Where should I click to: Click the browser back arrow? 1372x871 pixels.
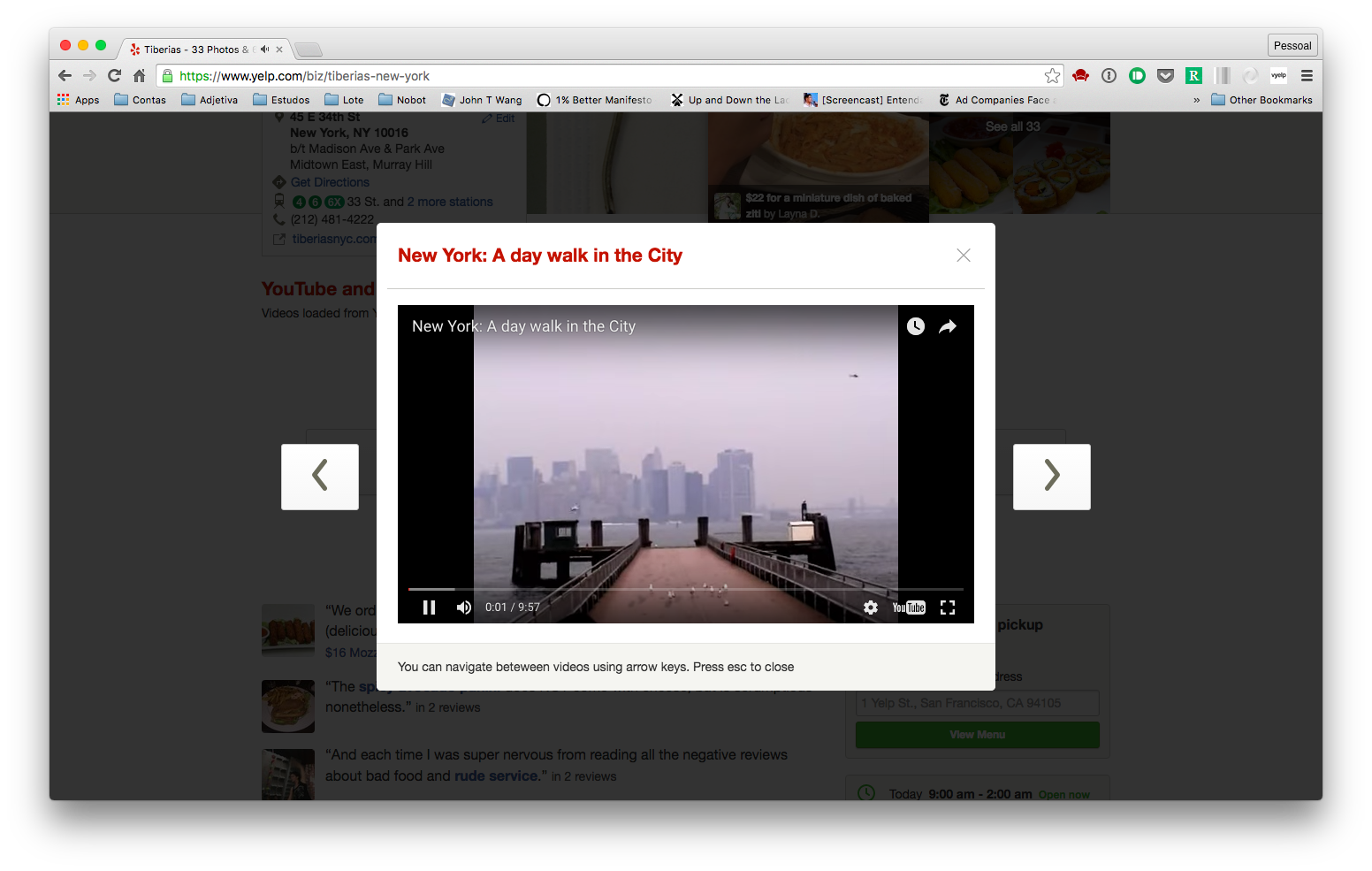click(65, 76)
